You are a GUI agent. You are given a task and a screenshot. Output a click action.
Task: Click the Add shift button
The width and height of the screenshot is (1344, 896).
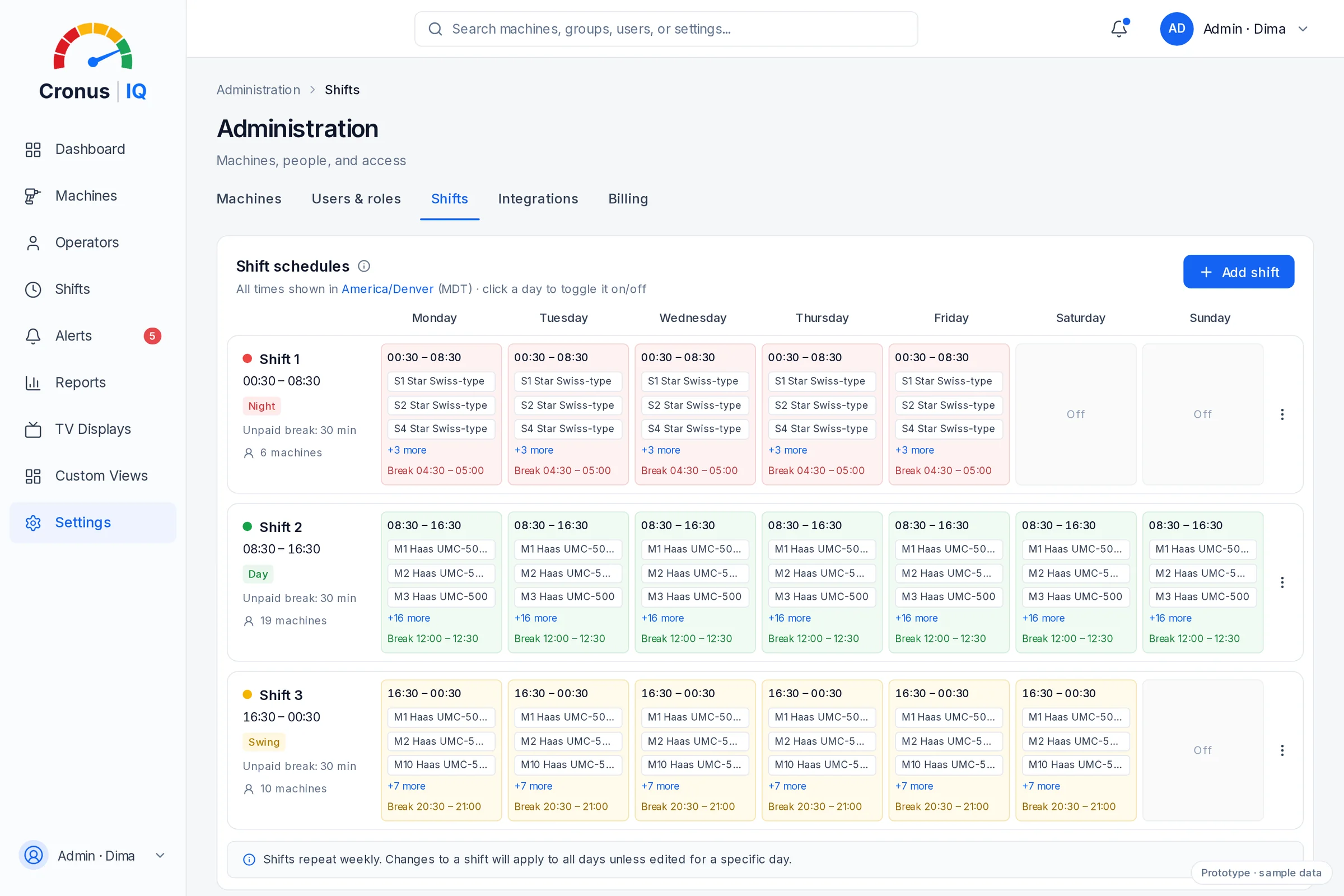[1238, 272]
